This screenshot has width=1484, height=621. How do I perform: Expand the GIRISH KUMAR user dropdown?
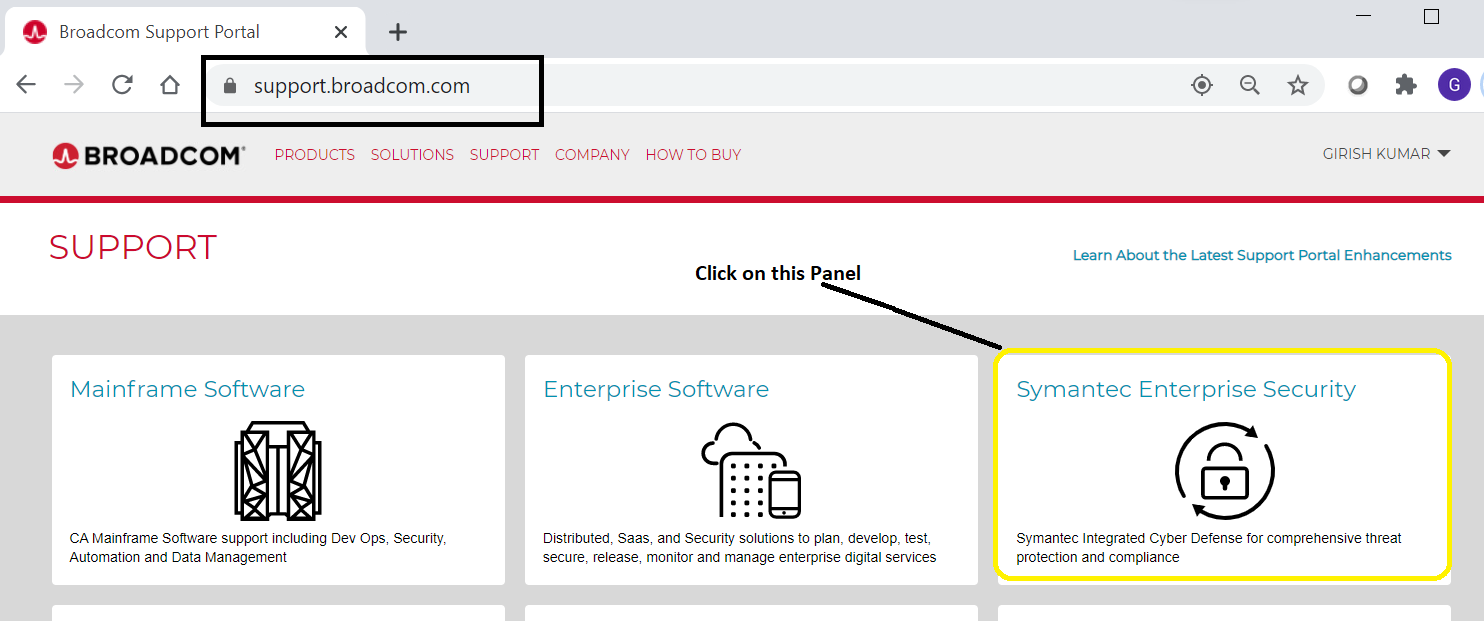click(x=1386, y=154)
